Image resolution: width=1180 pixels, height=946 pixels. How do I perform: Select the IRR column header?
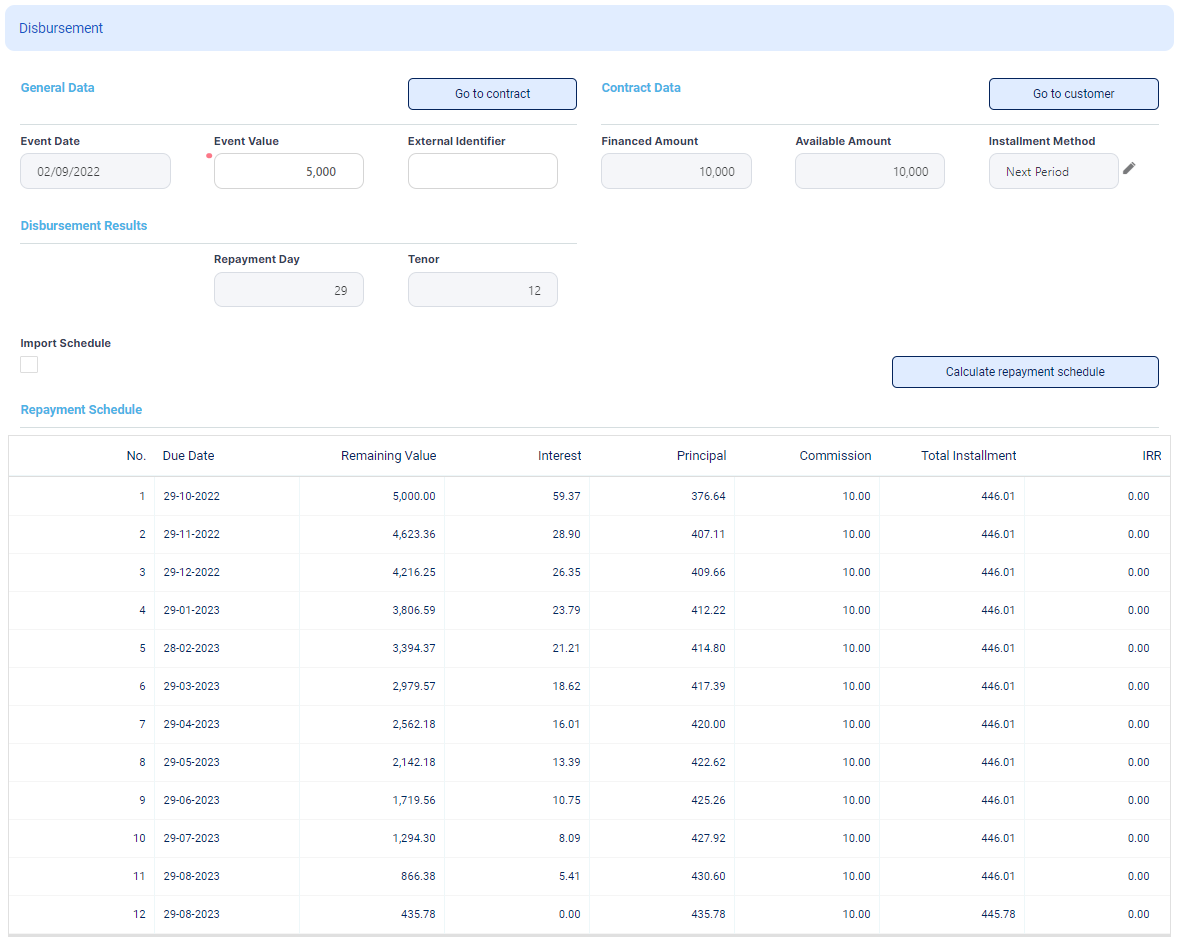pos(1151,456)
